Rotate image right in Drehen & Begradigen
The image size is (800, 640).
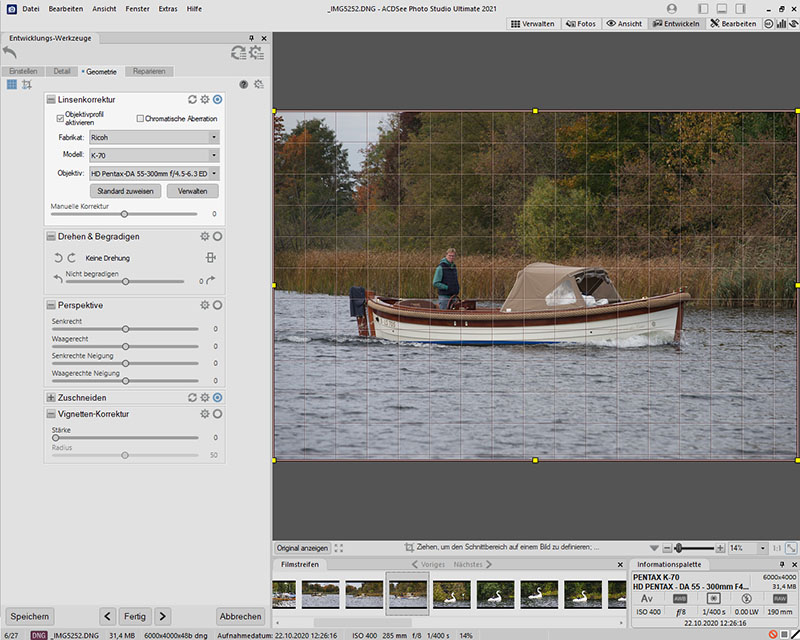coord(71,258)
